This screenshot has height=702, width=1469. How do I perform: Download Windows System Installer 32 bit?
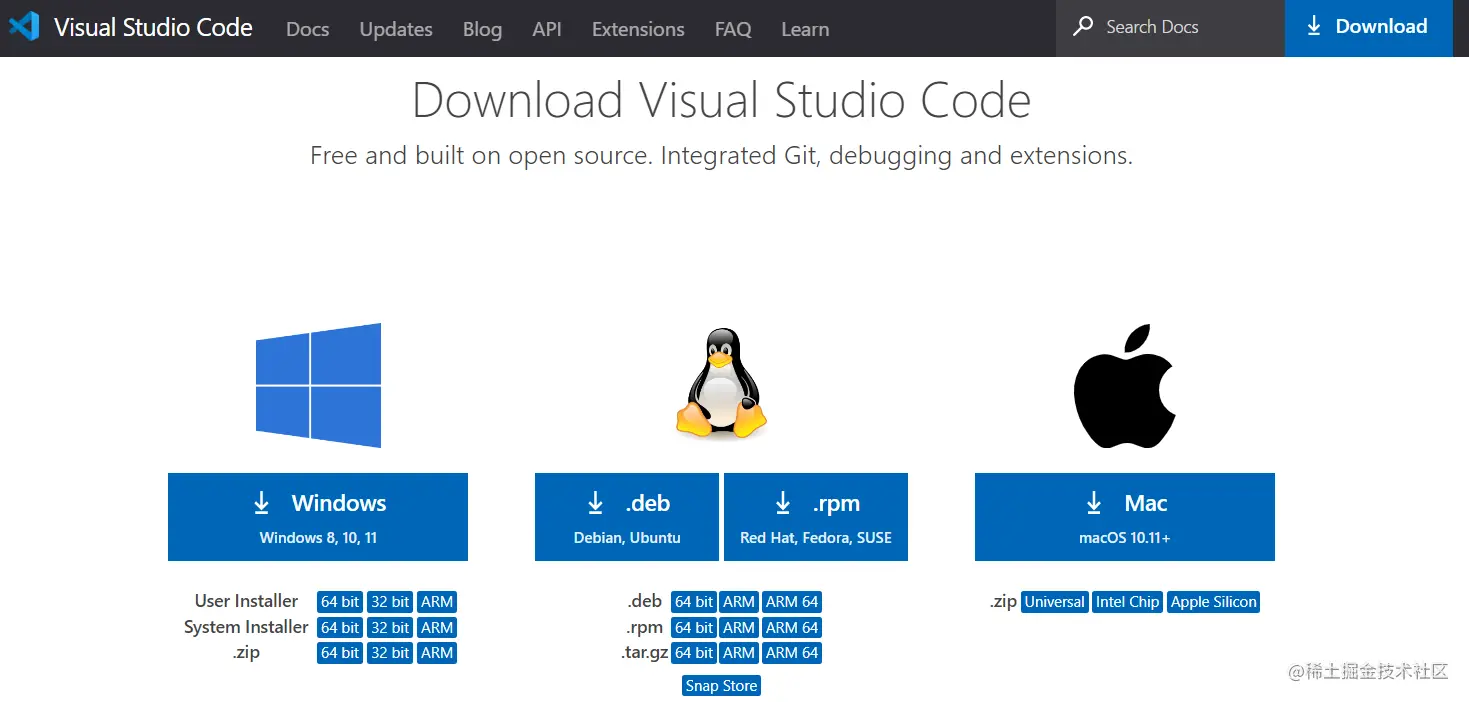390,628
